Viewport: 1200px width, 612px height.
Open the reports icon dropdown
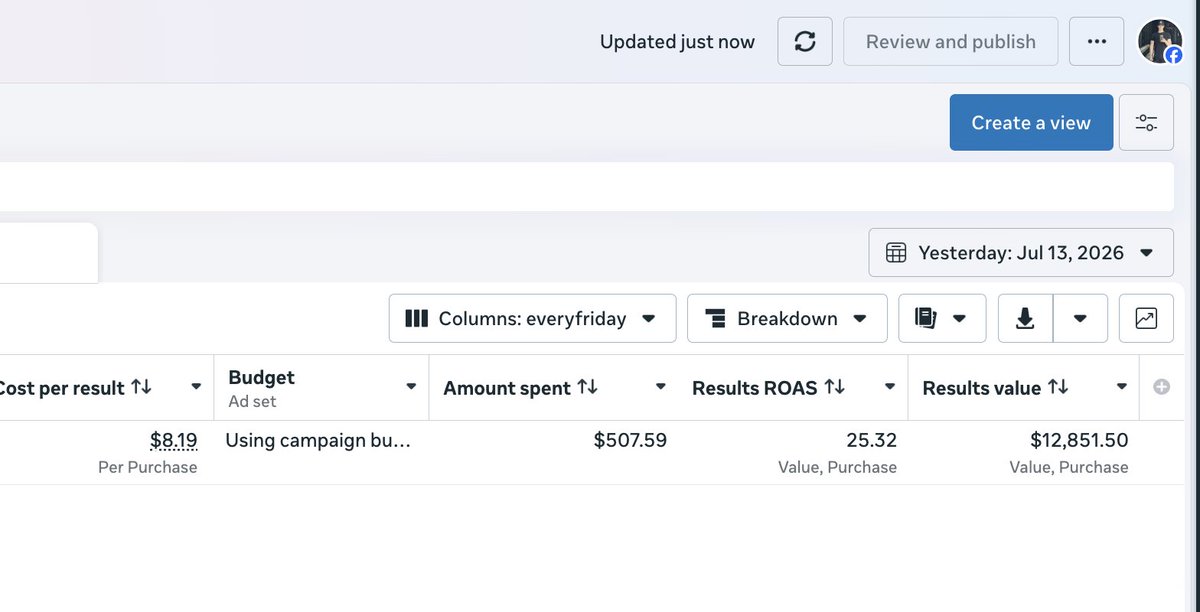[942, 319]
